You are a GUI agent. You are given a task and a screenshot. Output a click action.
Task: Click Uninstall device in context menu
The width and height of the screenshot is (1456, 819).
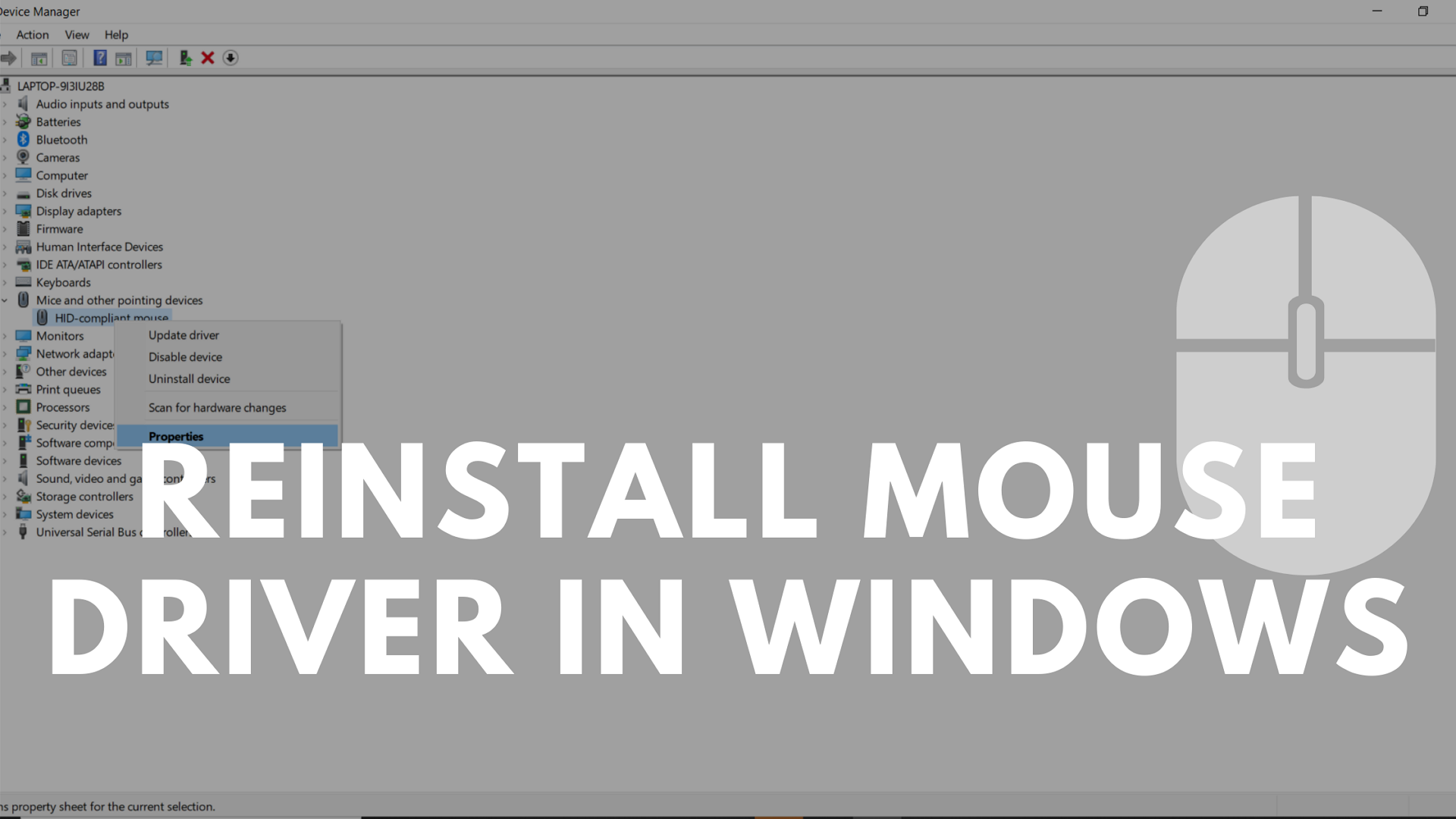click(189, 378)
